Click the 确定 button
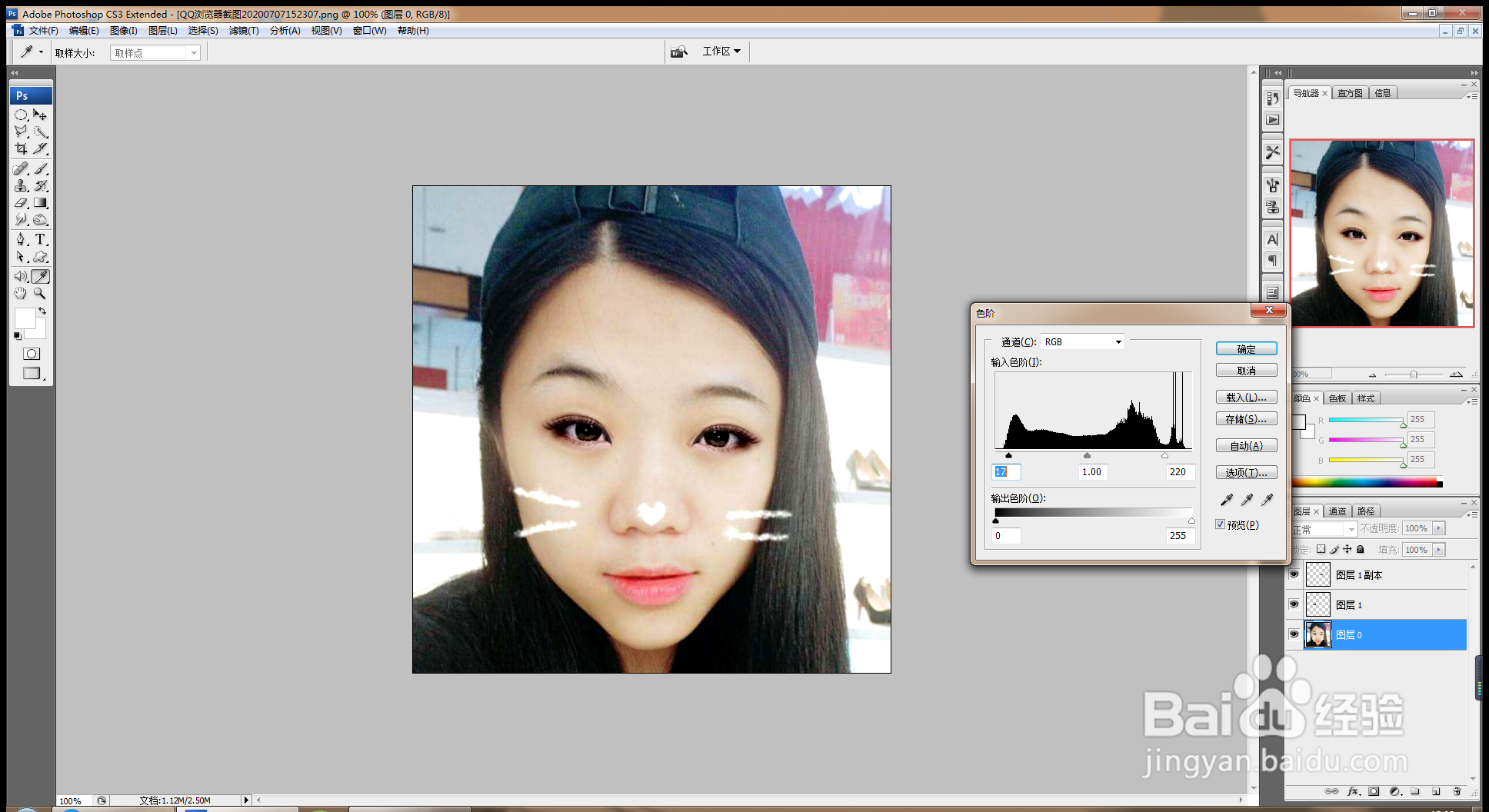This screenshot has height=812, width=1489. coord(1246,348)
